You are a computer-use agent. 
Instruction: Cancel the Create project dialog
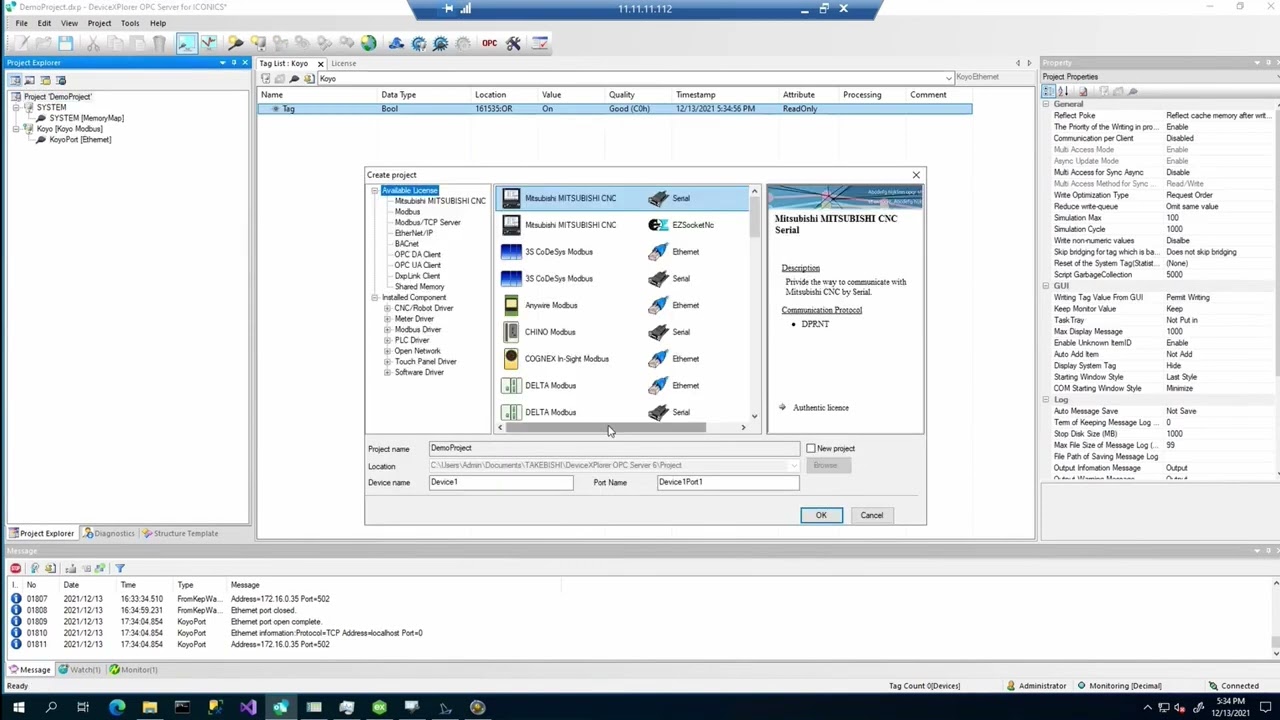(872, 515)
